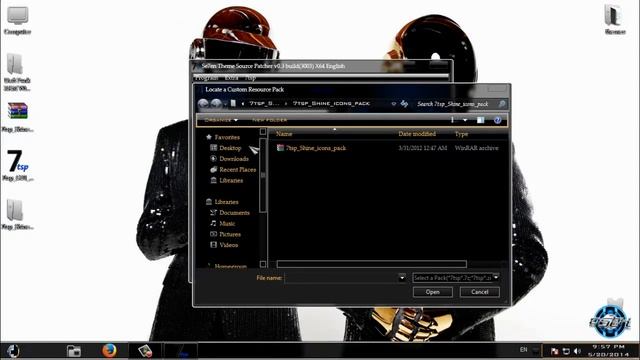Click the volume speaker tray icon
This screenshot has width=640, height=360.
(x=577, y=351)
